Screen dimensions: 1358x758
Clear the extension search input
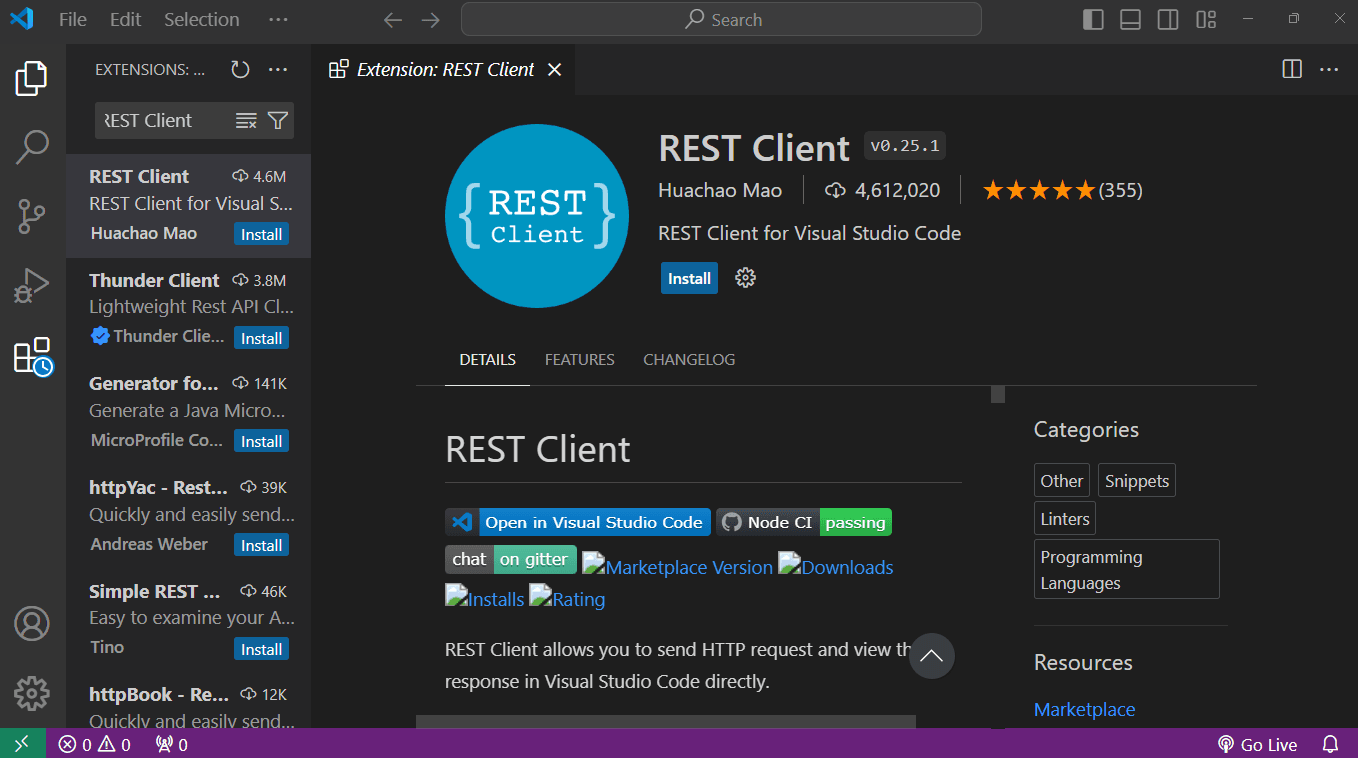point(244,120)
